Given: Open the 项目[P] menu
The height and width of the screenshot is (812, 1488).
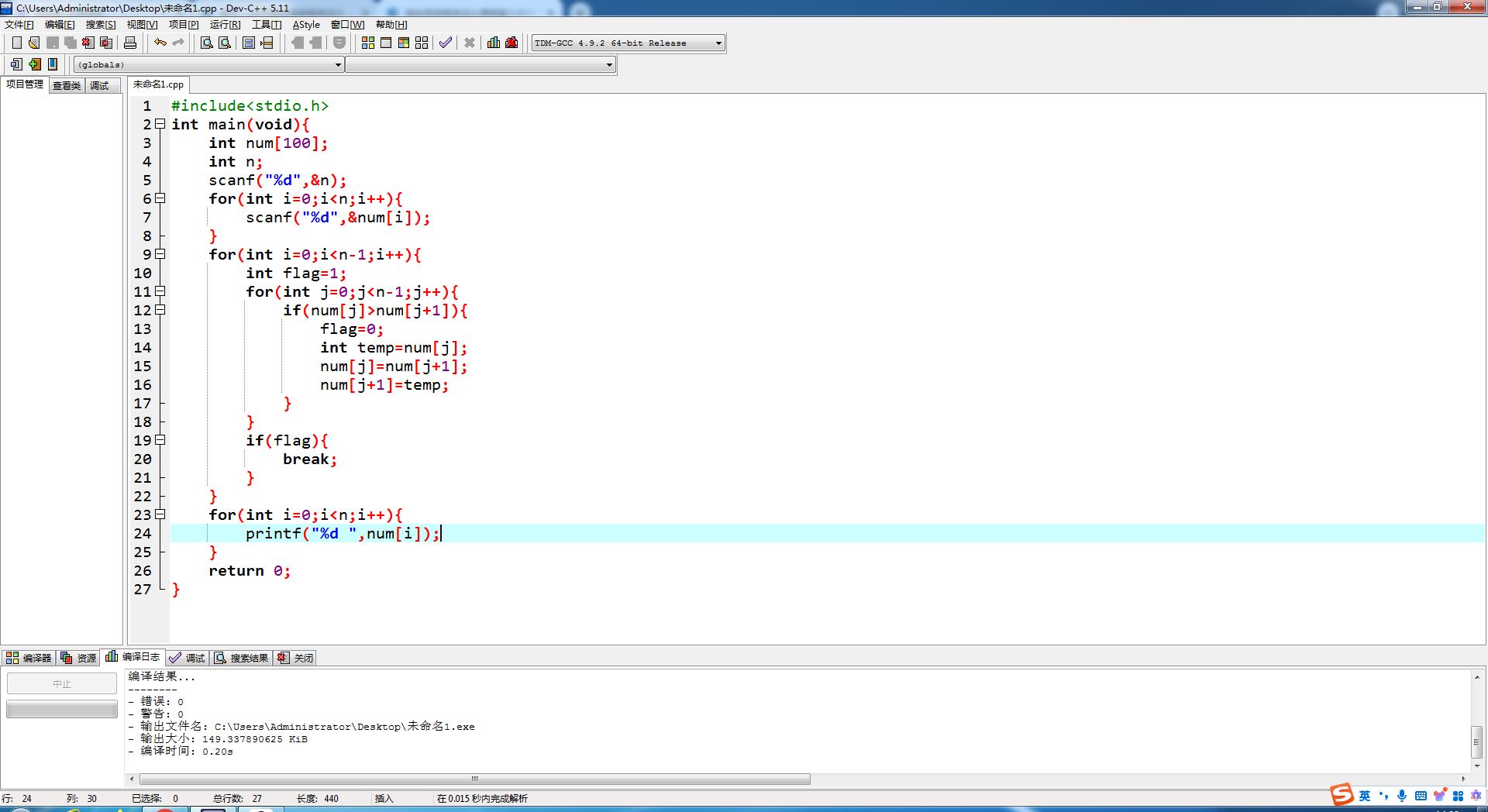Looking at the screenshot, I should [x=184, y=25].
